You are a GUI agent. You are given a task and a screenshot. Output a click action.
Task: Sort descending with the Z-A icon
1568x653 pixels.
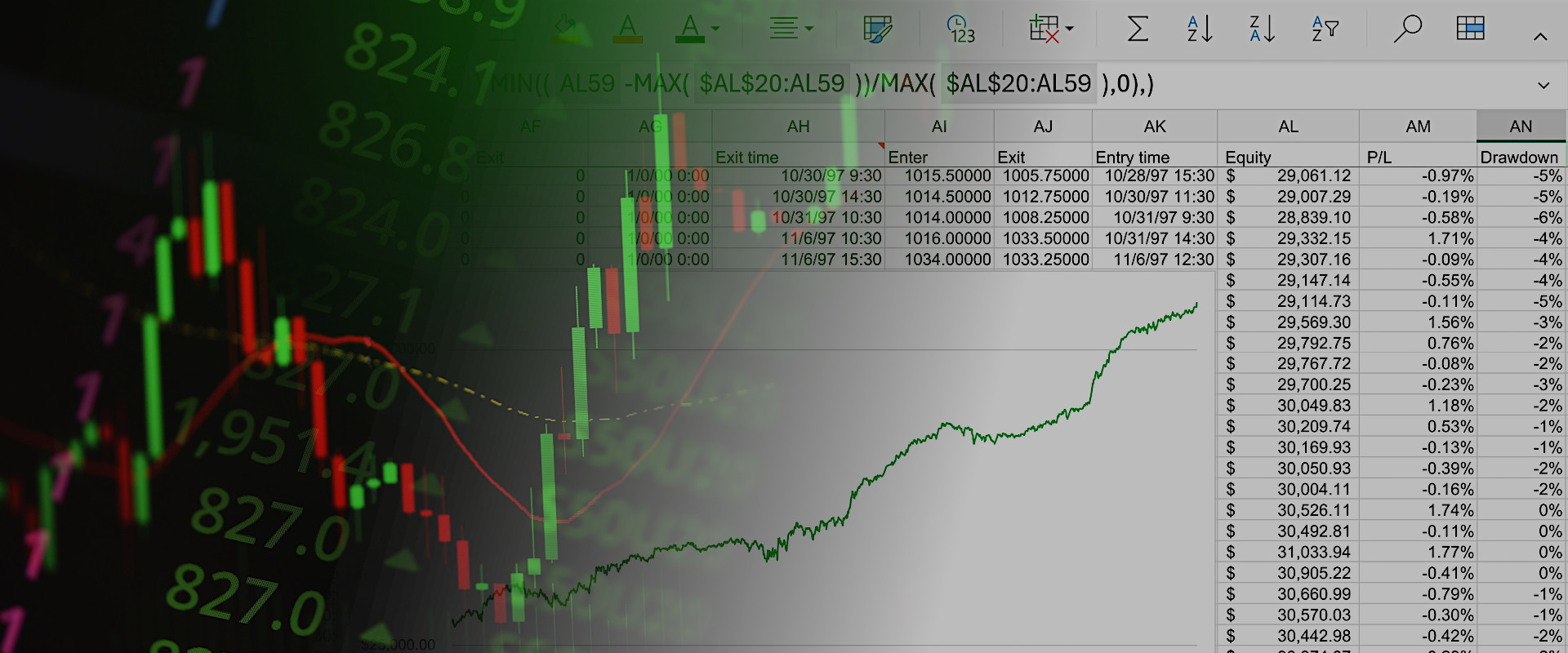pyautogui.click(x=1263, y=29)
